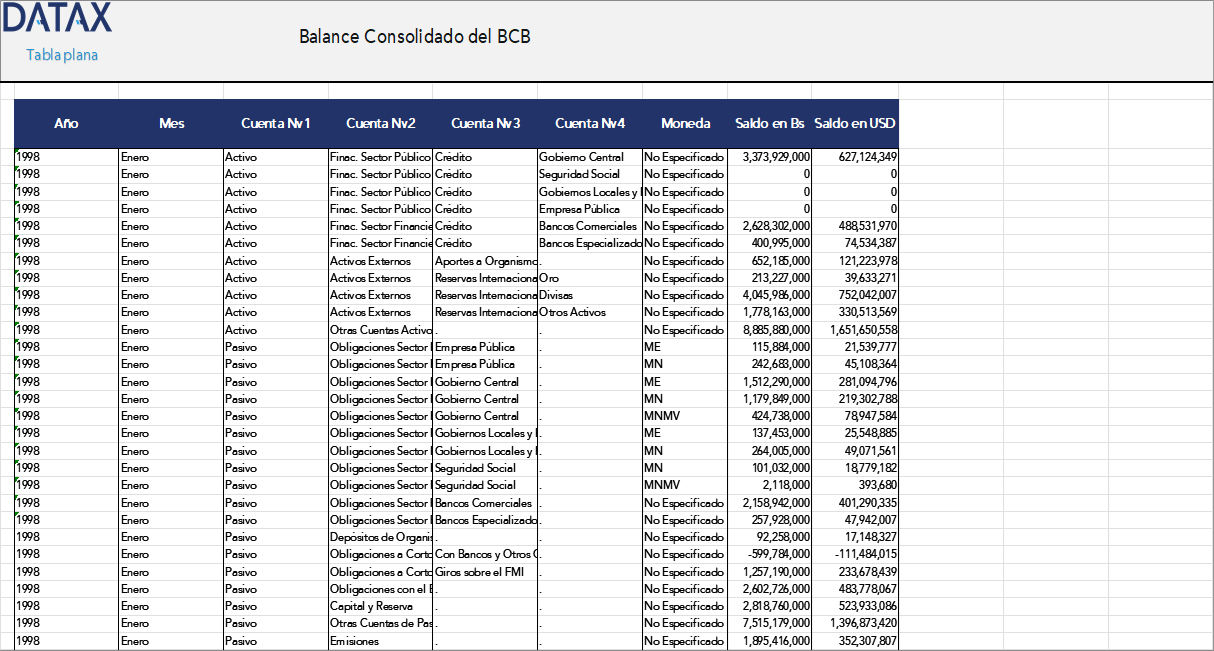Select the Saldo en Bs column header

(x=767, y=123)
